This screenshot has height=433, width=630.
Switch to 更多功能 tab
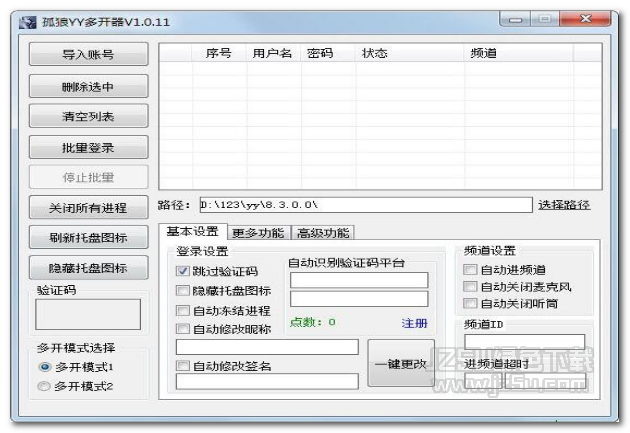point(258,233)
